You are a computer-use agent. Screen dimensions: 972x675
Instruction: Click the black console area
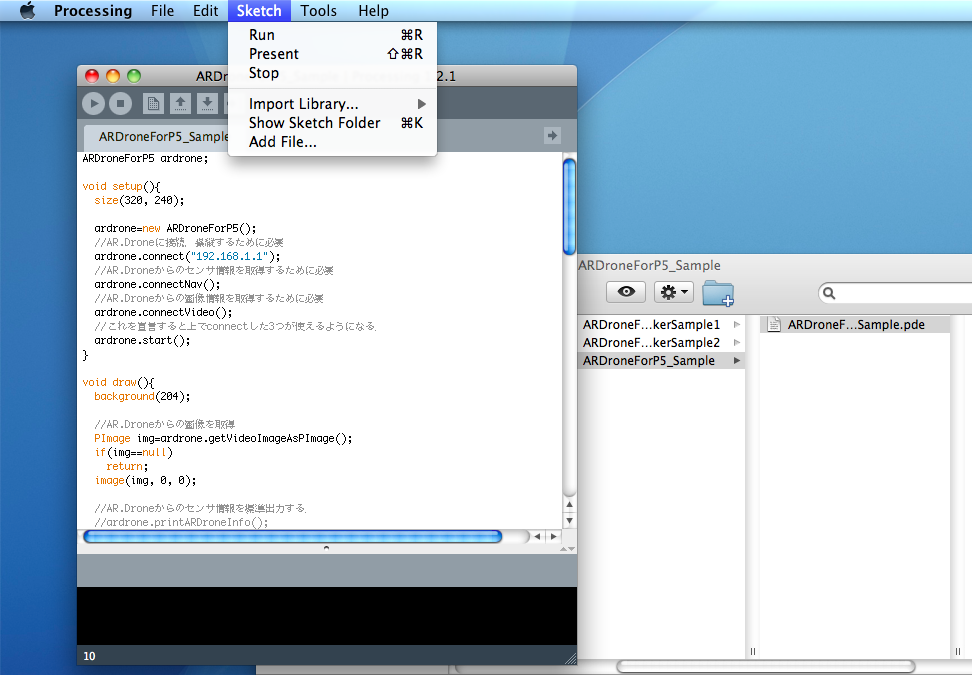327,615
